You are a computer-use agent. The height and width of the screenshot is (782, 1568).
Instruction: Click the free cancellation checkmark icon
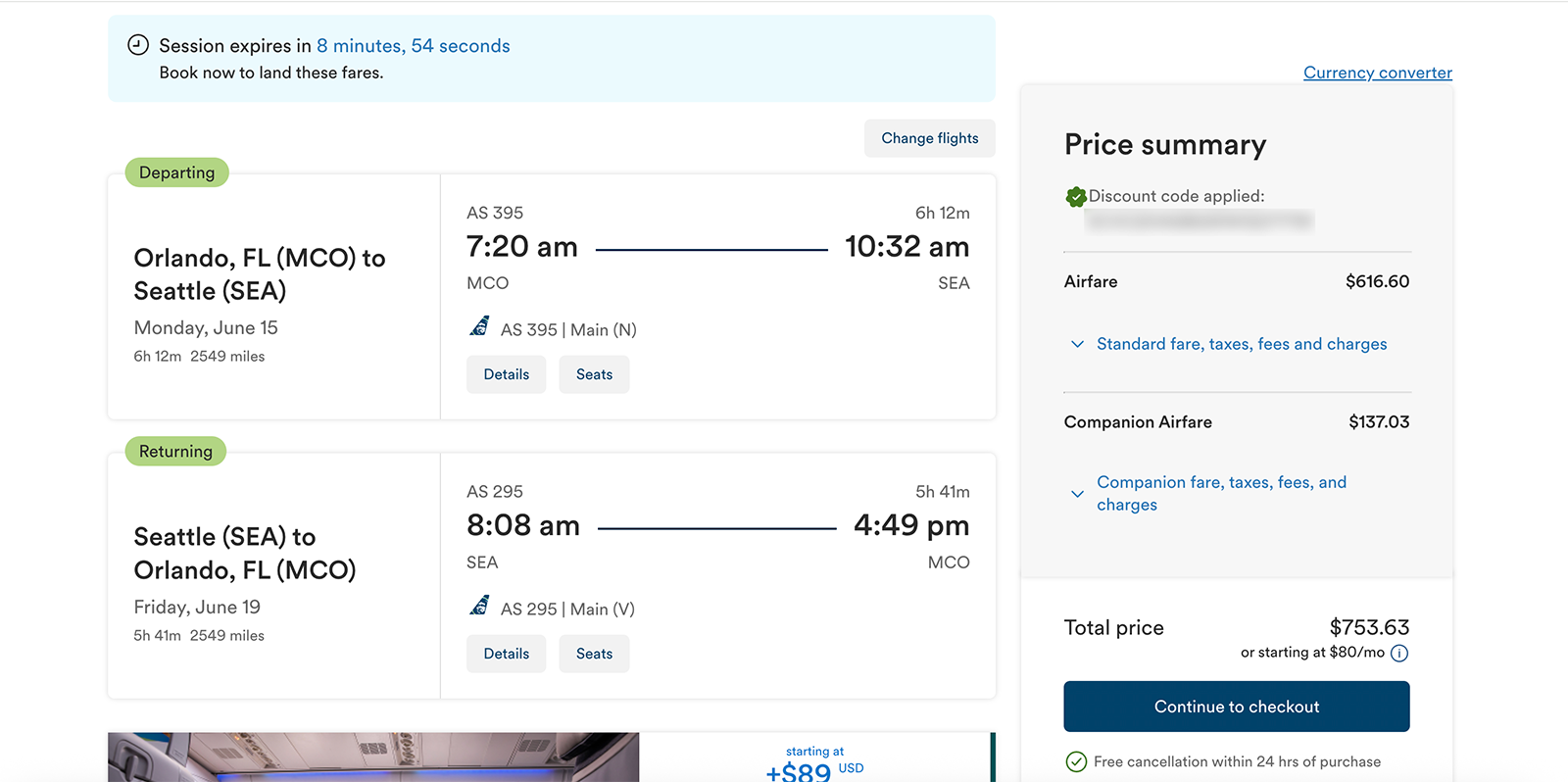pyautogui.click(x=1077, y=761)
